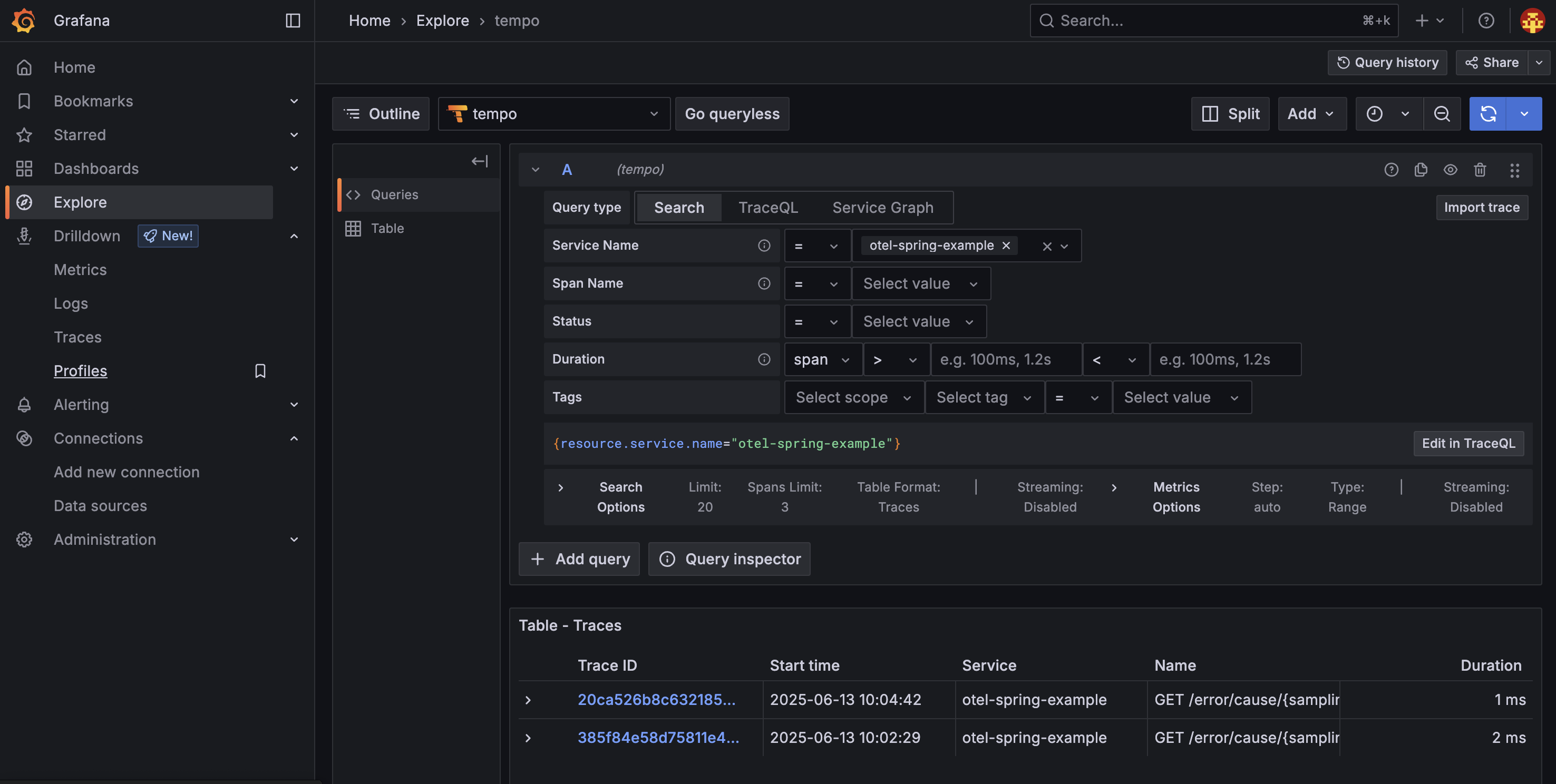Click the bookmark icon beside Profiles
The width and height of the screenshot is (1556, 784).
point(260,371)
